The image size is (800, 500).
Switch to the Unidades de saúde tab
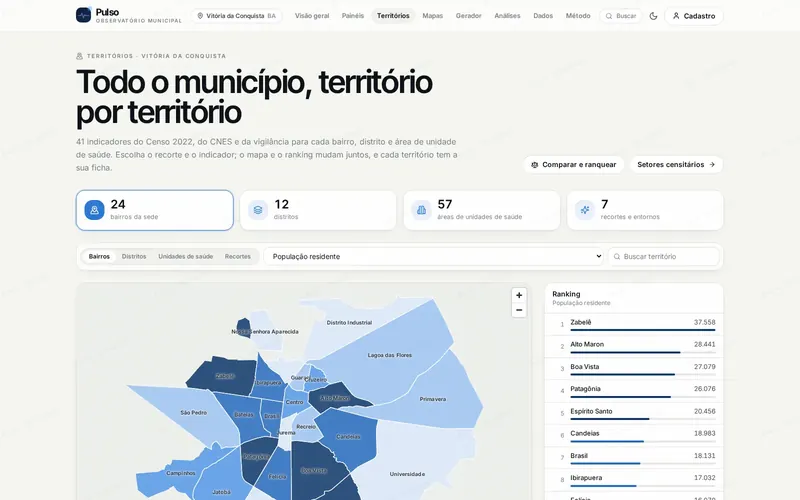[x=185, y=256]
